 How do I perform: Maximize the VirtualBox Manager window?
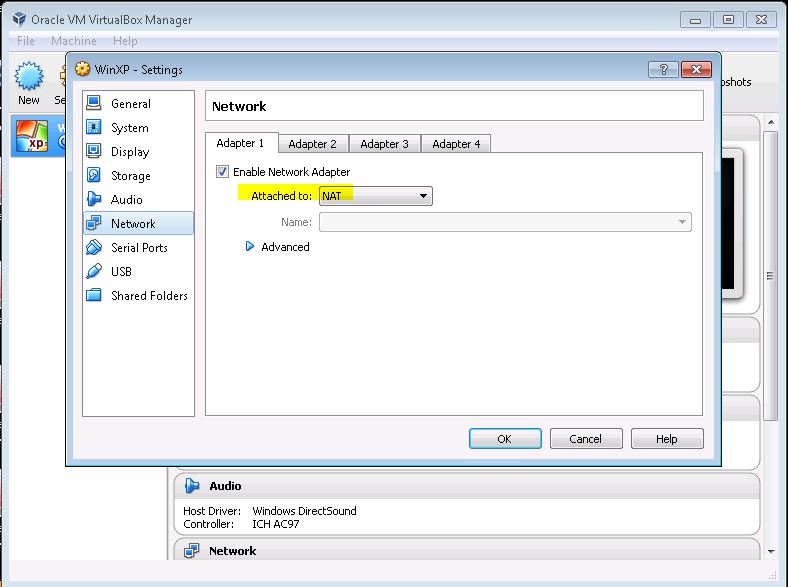coord(728,20)
